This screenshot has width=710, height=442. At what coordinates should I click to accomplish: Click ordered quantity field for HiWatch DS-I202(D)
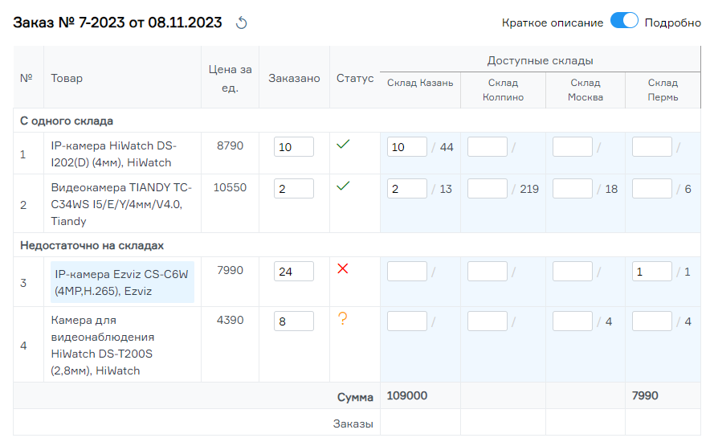pos(293,147)
